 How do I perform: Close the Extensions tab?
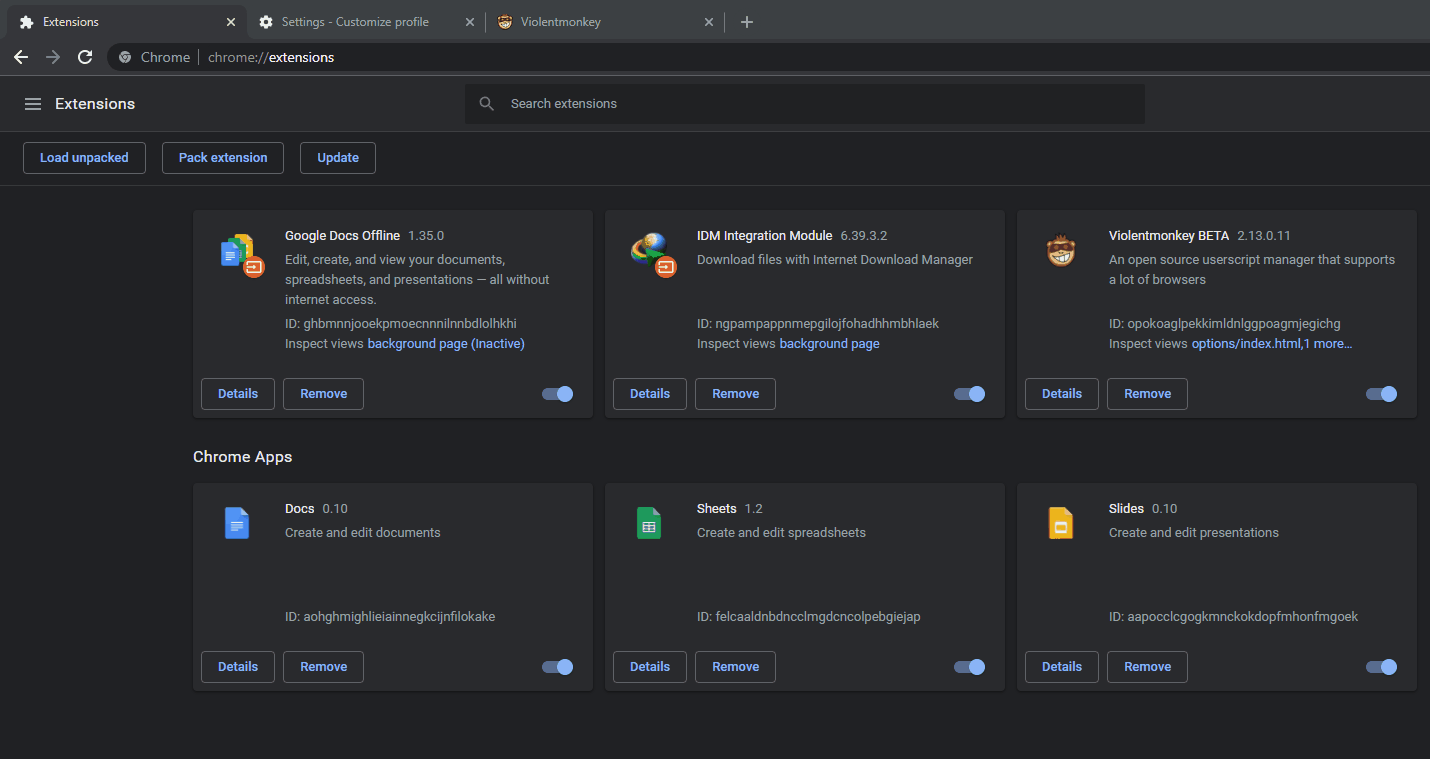click(231, 22)
